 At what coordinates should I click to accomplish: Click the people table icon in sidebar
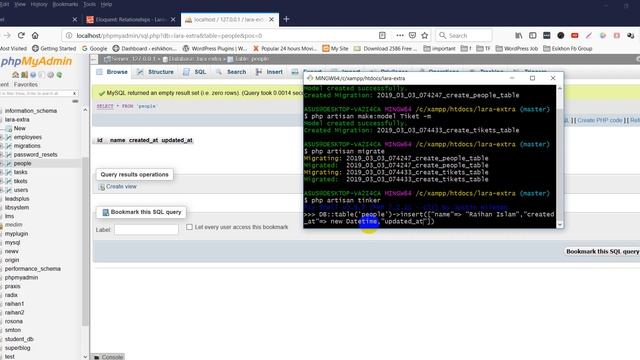tap(8, 163)
